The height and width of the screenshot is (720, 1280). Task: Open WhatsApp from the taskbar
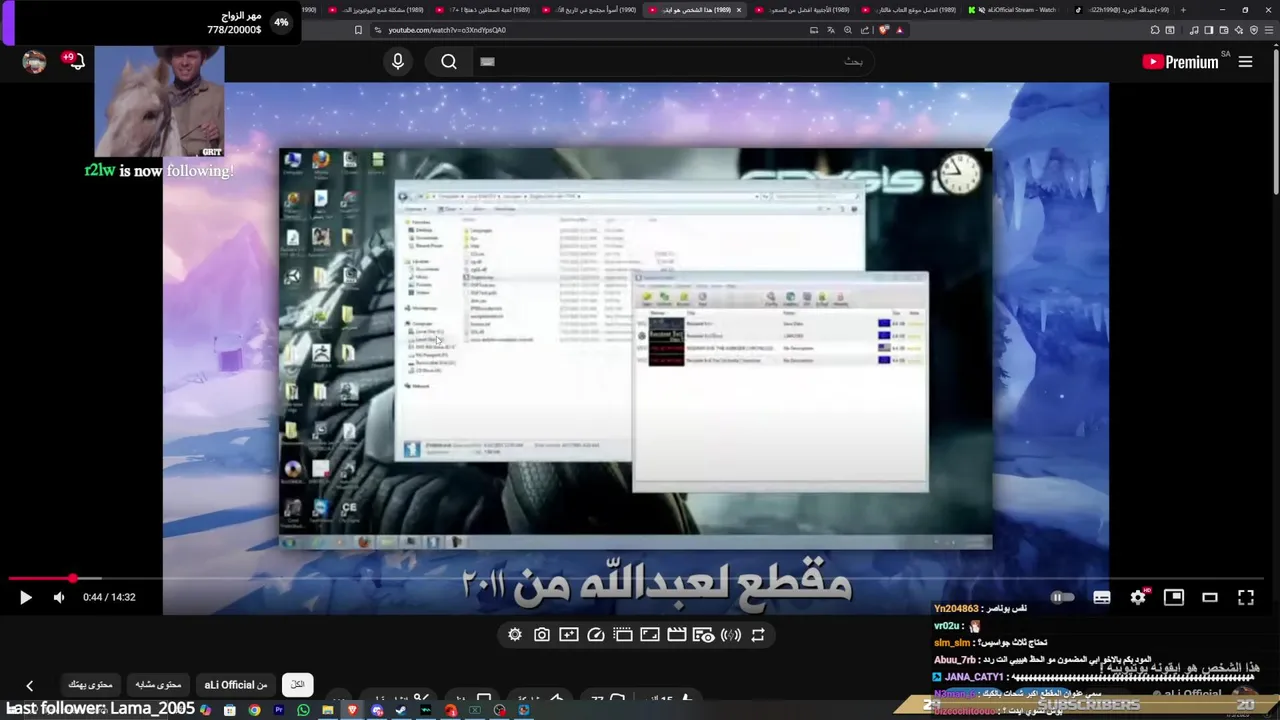(303, 711)
